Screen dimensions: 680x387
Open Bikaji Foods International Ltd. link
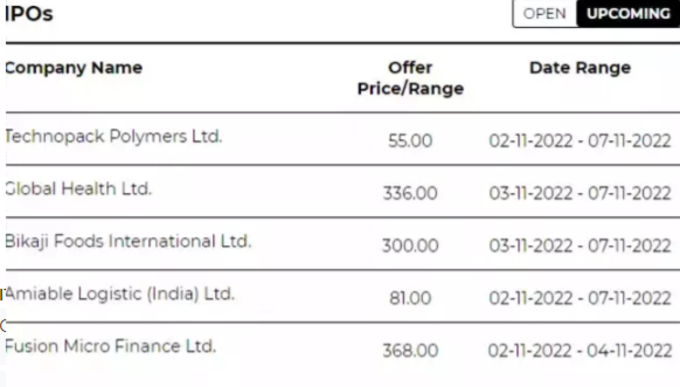pos(128,241)
